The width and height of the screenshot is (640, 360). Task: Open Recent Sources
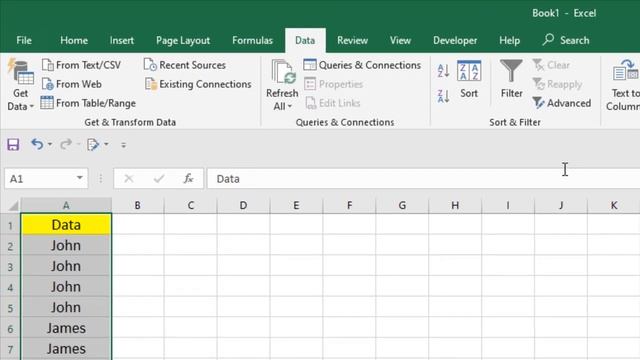pyautogui.click(x=184, y=65)
